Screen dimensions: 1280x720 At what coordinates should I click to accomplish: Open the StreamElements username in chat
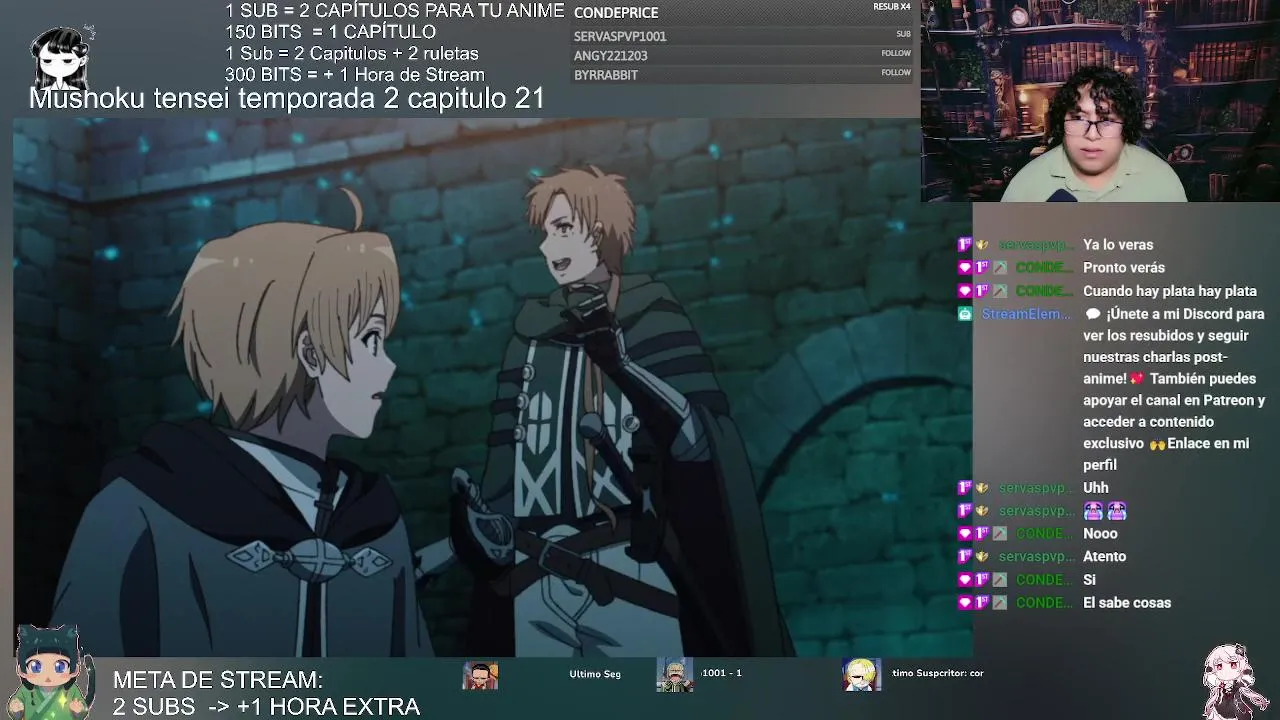(1025, 314)
